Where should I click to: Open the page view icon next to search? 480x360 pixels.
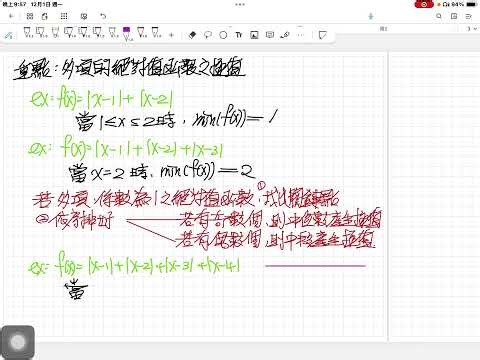coord(454,16)
